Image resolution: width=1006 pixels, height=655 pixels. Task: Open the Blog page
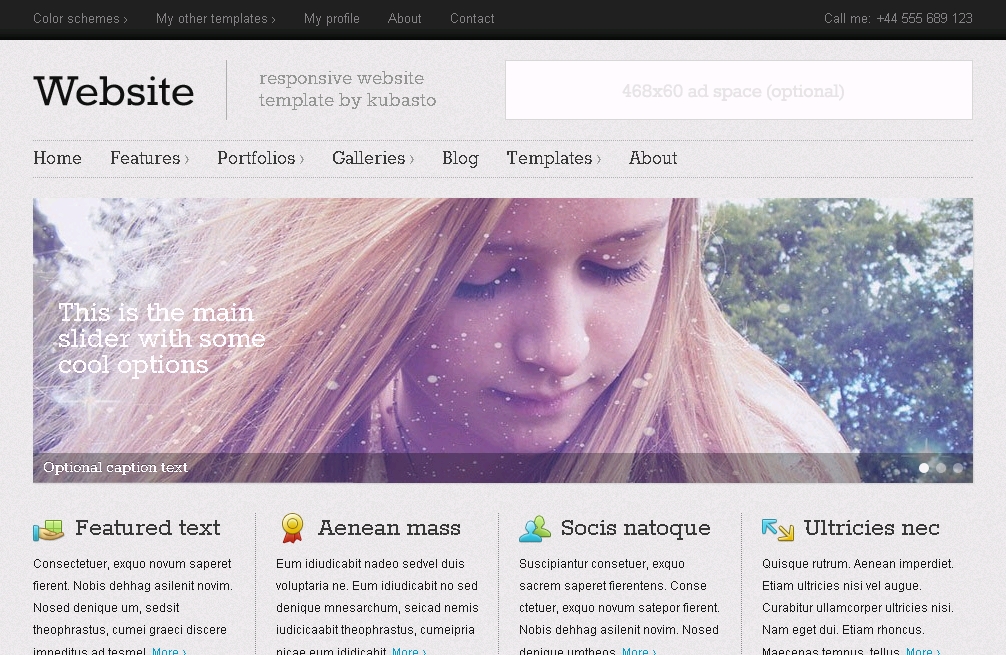click(460, 158)
